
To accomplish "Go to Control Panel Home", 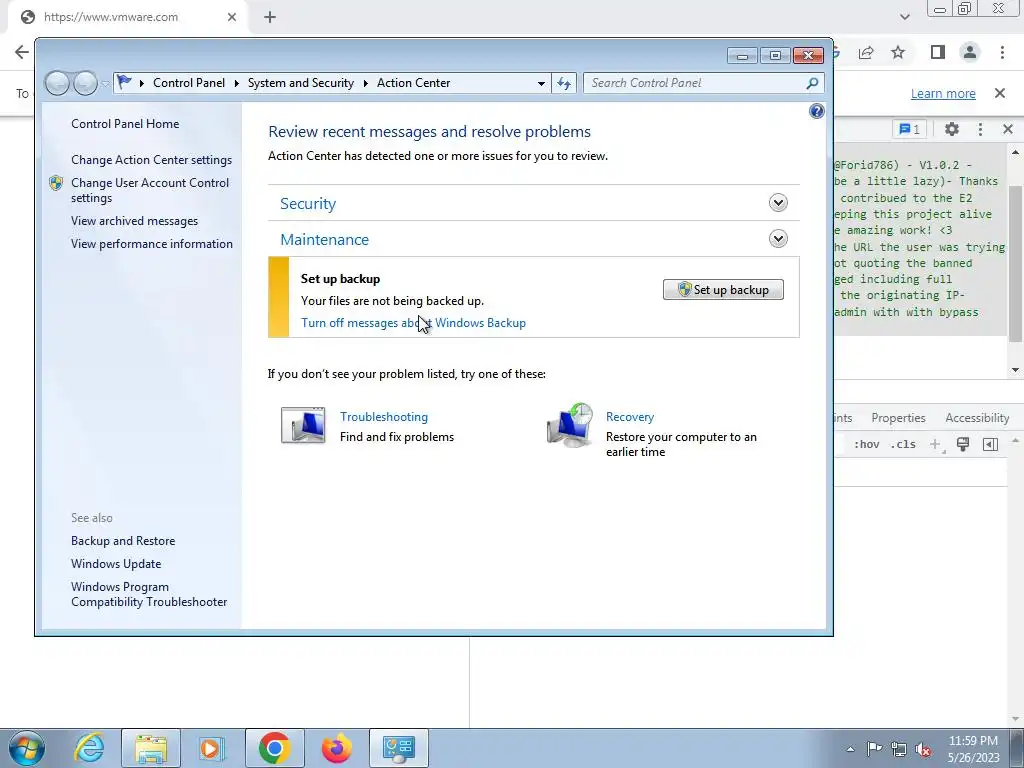I will [x=125, y=123].
